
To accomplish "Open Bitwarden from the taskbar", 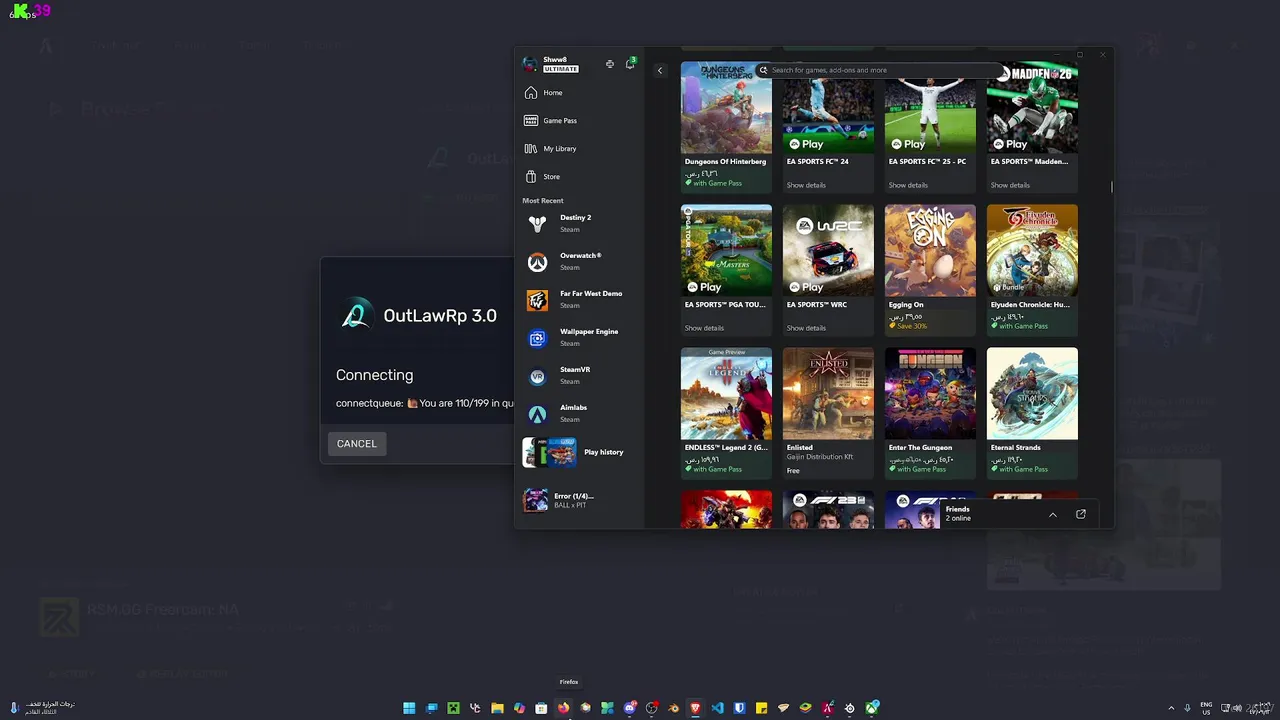I will pos(740,708).
